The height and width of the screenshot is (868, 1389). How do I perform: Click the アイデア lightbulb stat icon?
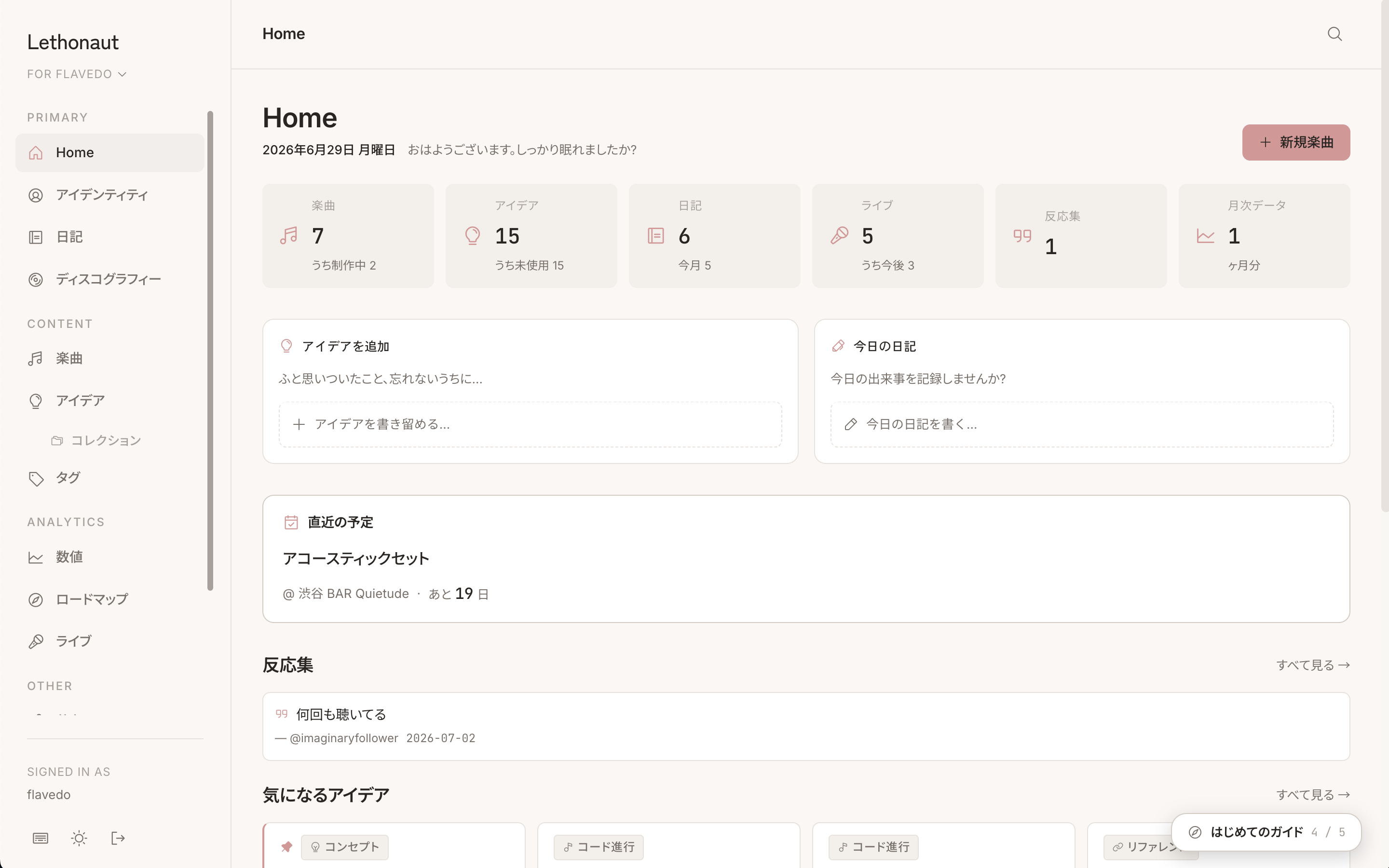point(472,235)
